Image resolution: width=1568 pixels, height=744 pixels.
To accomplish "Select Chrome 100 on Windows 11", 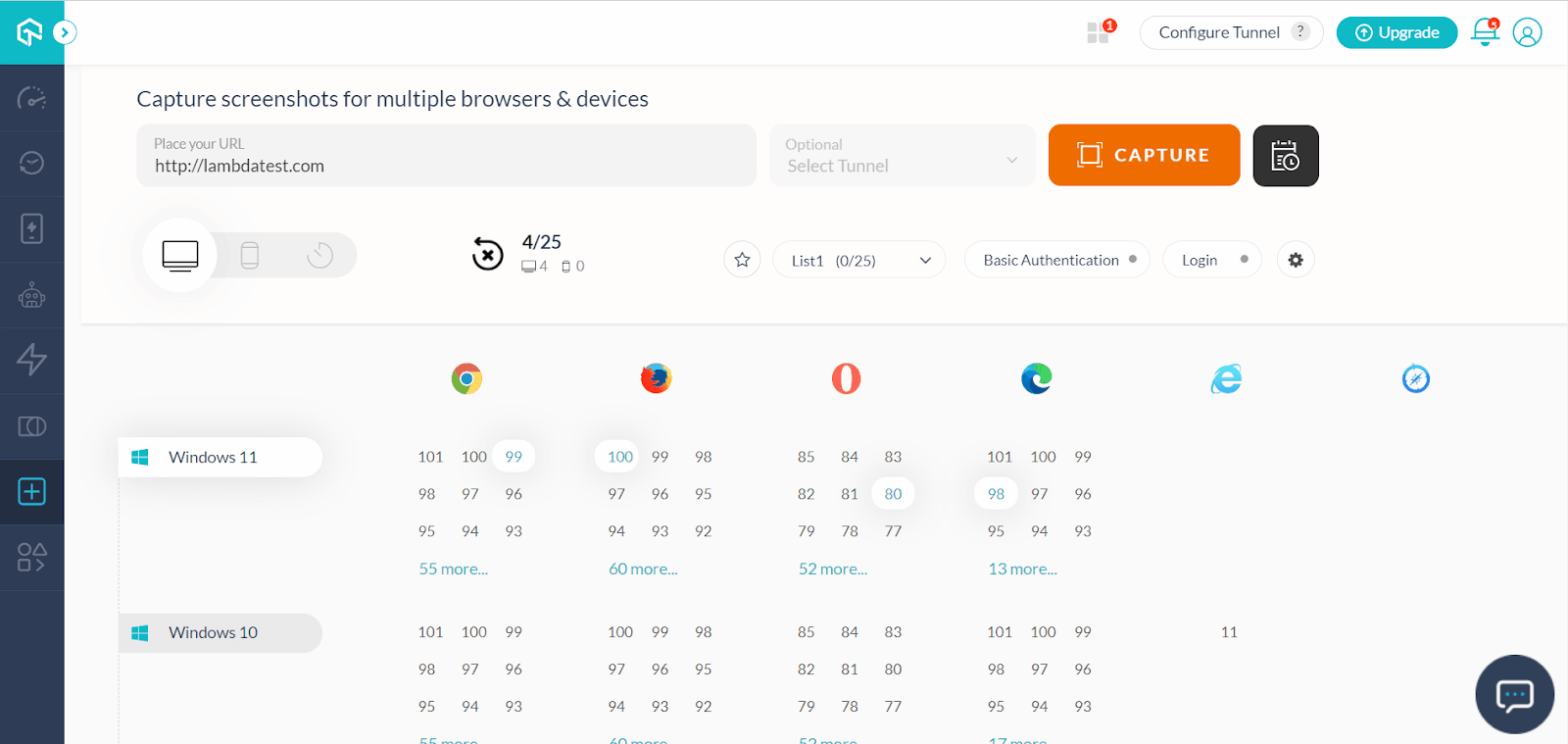I will point(474,457).
